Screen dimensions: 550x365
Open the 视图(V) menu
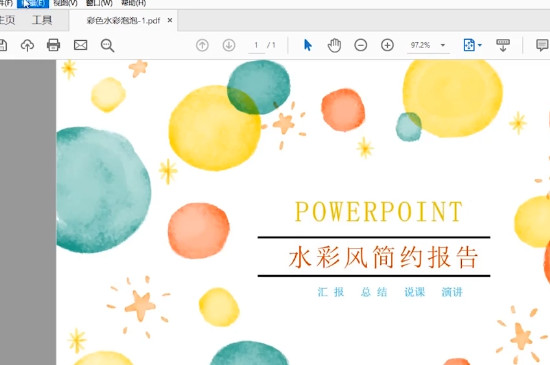(65, 4)
